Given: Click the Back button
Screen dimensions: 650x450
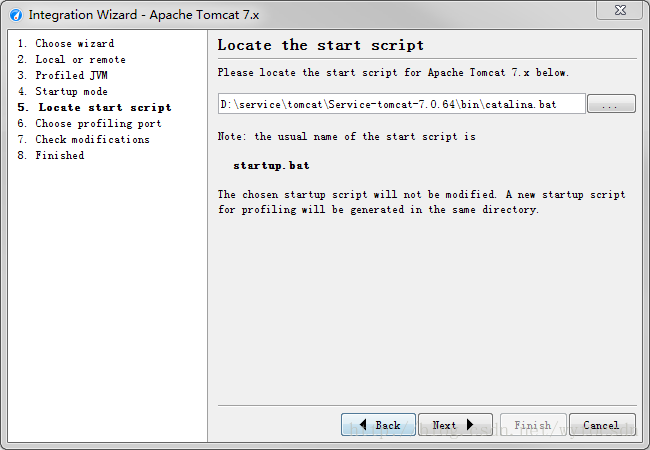Looking at the screenshot, I should point(378,424).
